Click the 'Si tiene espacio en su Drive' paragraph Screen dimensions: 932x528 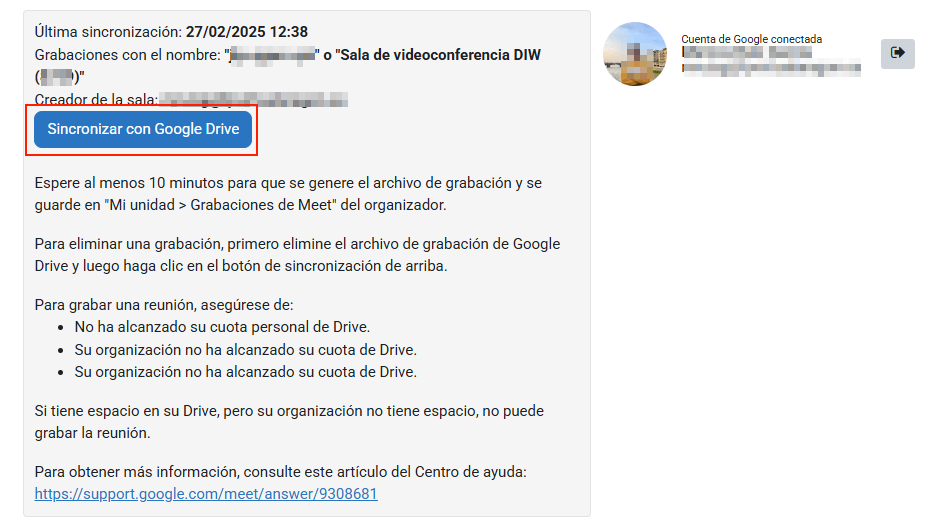click(289, 422)
